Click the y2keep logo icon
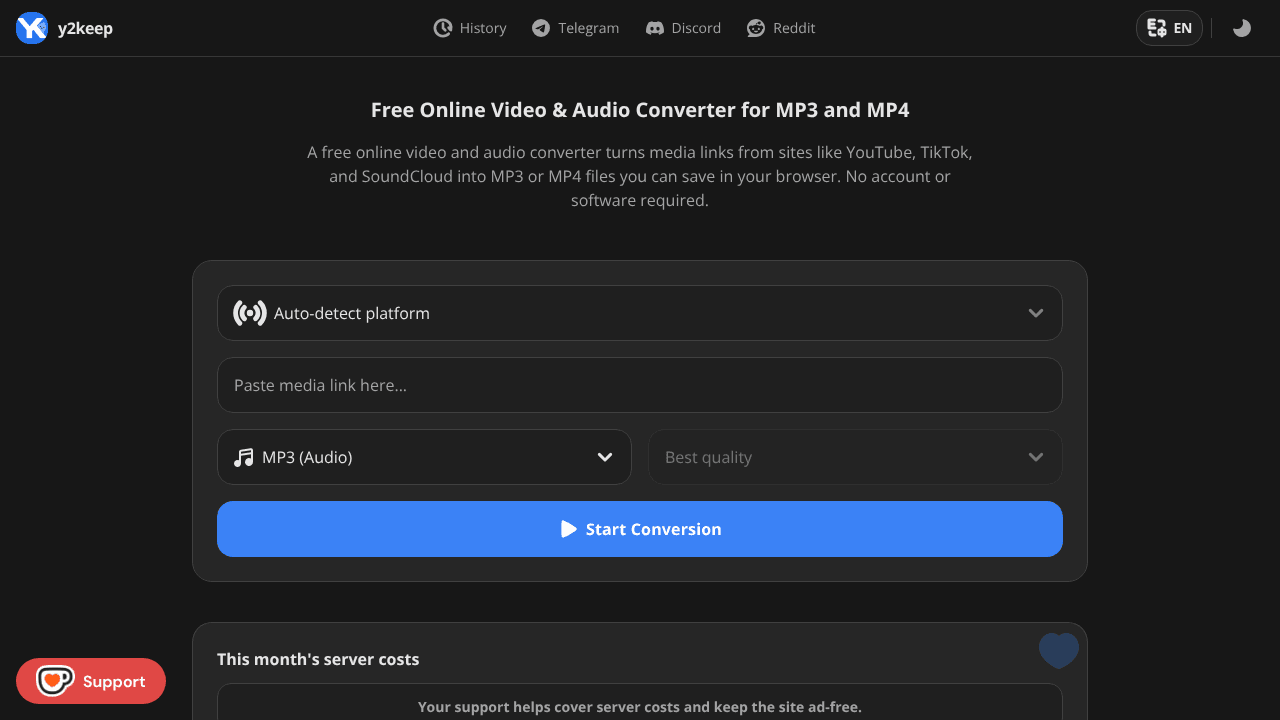This screenshot has width=1280, height=720. tap(32, 28)
